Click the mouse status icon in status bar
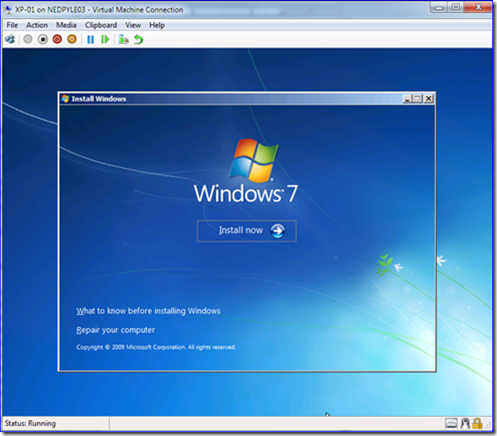 click(465, 424)
